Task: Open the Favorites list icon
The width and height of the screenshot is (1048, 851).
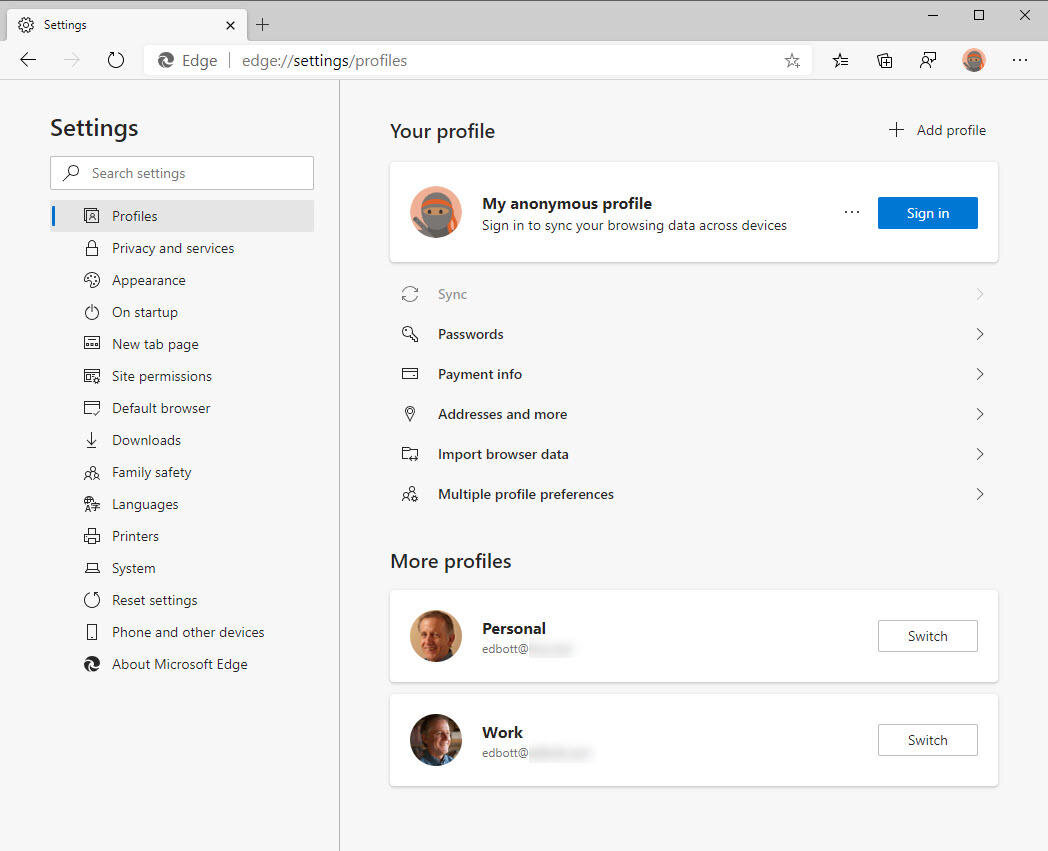Action: (840, 61)
